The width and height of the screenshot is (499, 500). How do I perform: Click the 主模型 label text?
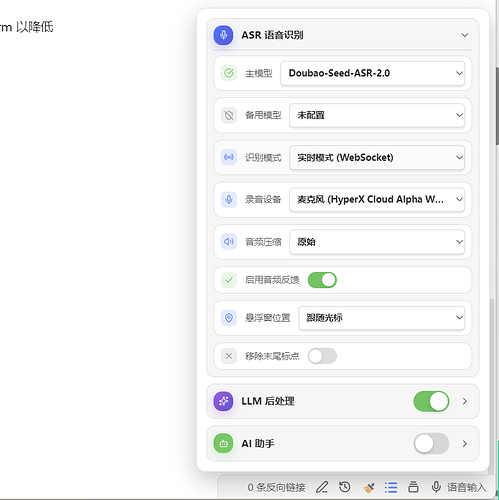259,73
